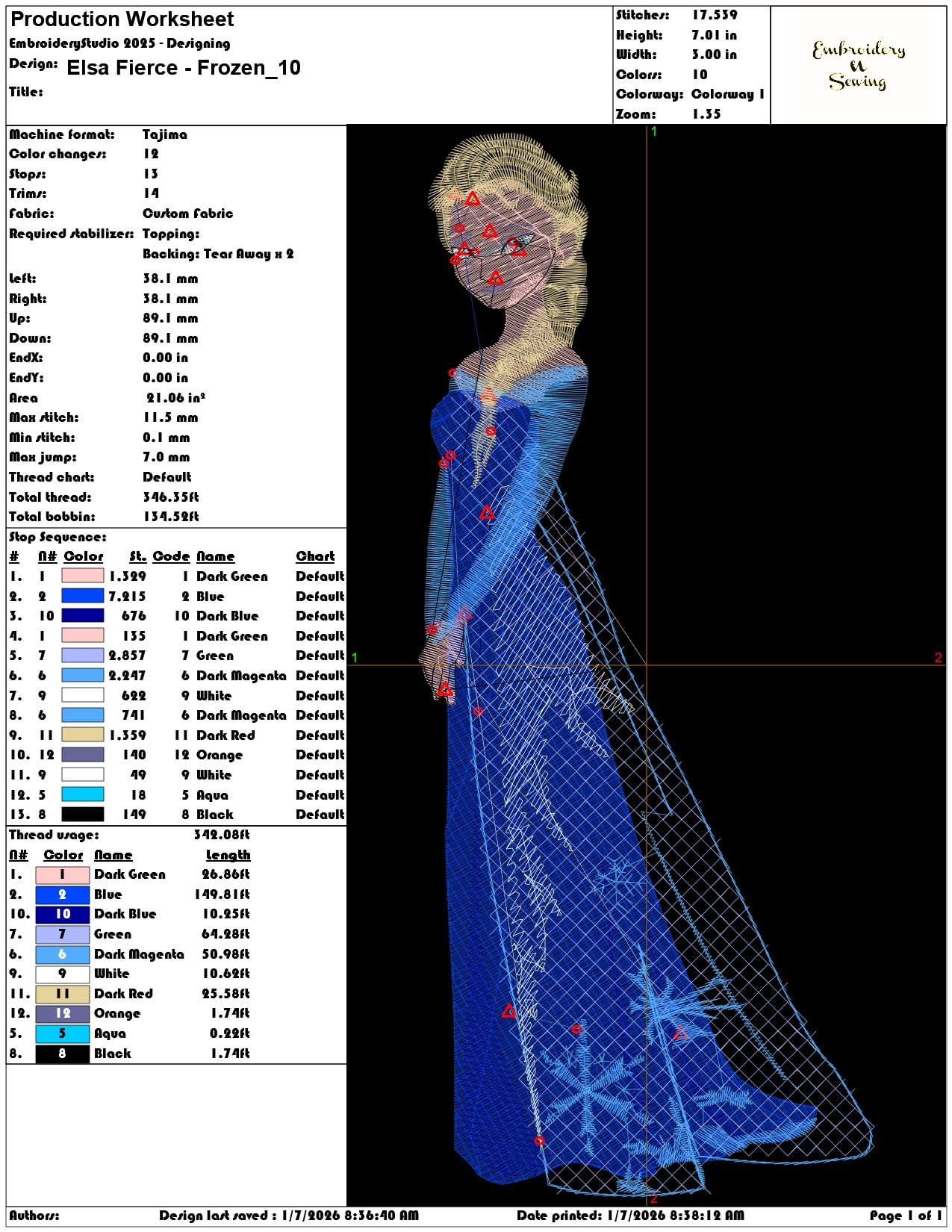The image size is (952, 1232).
Task: Click the Embroidery N Sewing logo
Action: pos(859,65)
